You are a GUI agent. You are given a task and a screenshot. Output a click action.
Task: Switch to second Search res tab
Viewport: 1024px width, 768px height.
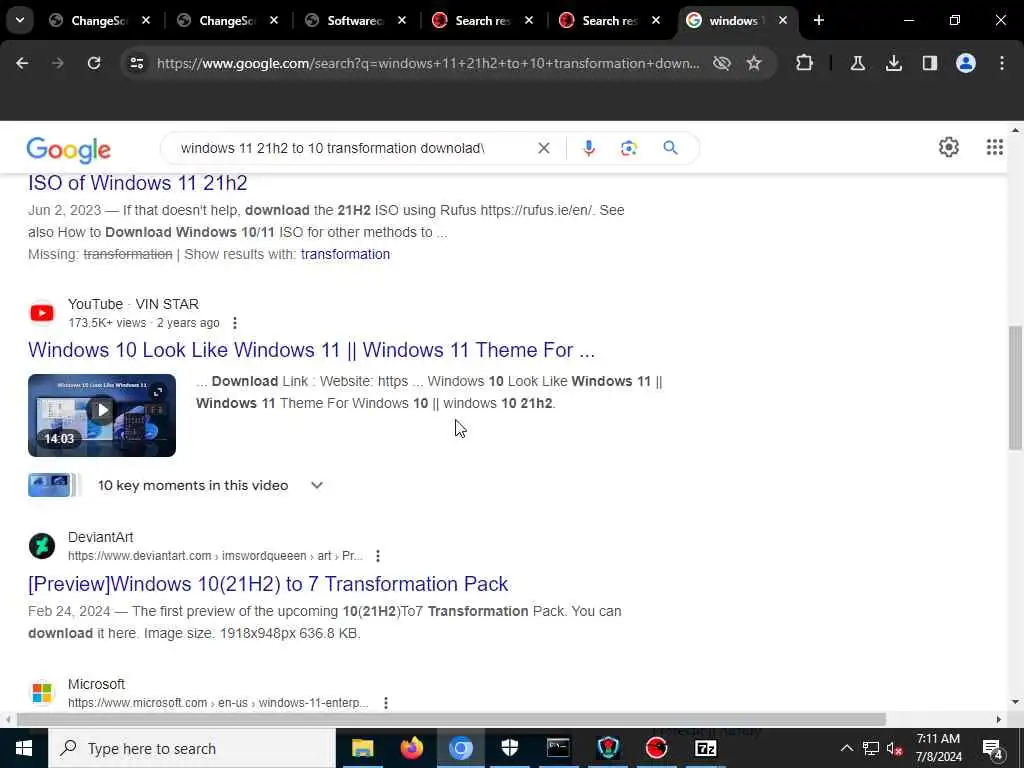click(610, 21)
